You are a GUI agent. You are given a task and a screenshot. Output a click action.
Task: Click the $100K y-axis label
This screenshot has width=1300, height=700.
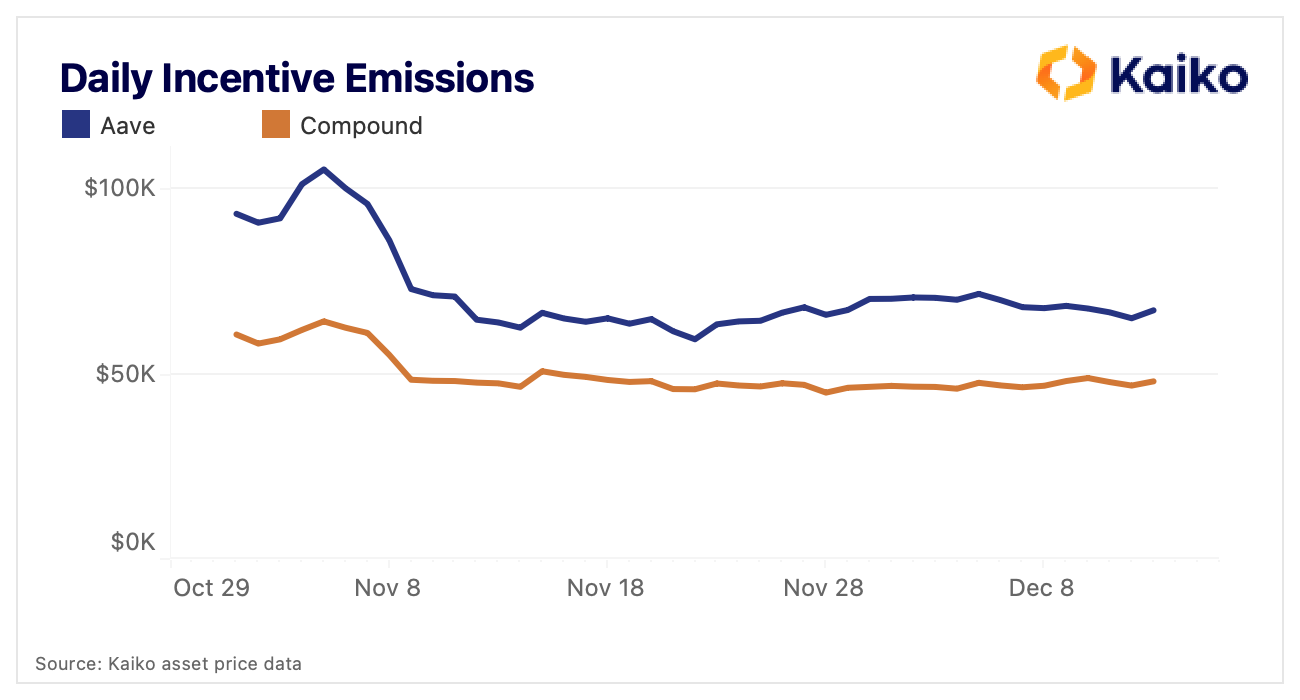pos(117,188)
